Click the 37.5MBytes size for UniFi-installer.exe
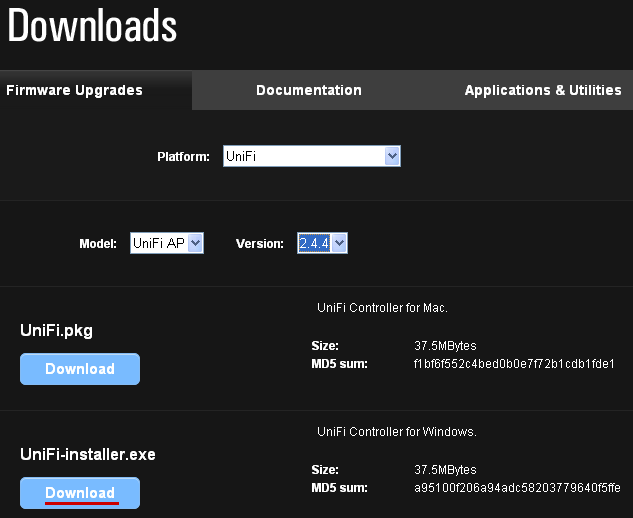633x518 pixels. pyautogui.click(x=445, y=470)
